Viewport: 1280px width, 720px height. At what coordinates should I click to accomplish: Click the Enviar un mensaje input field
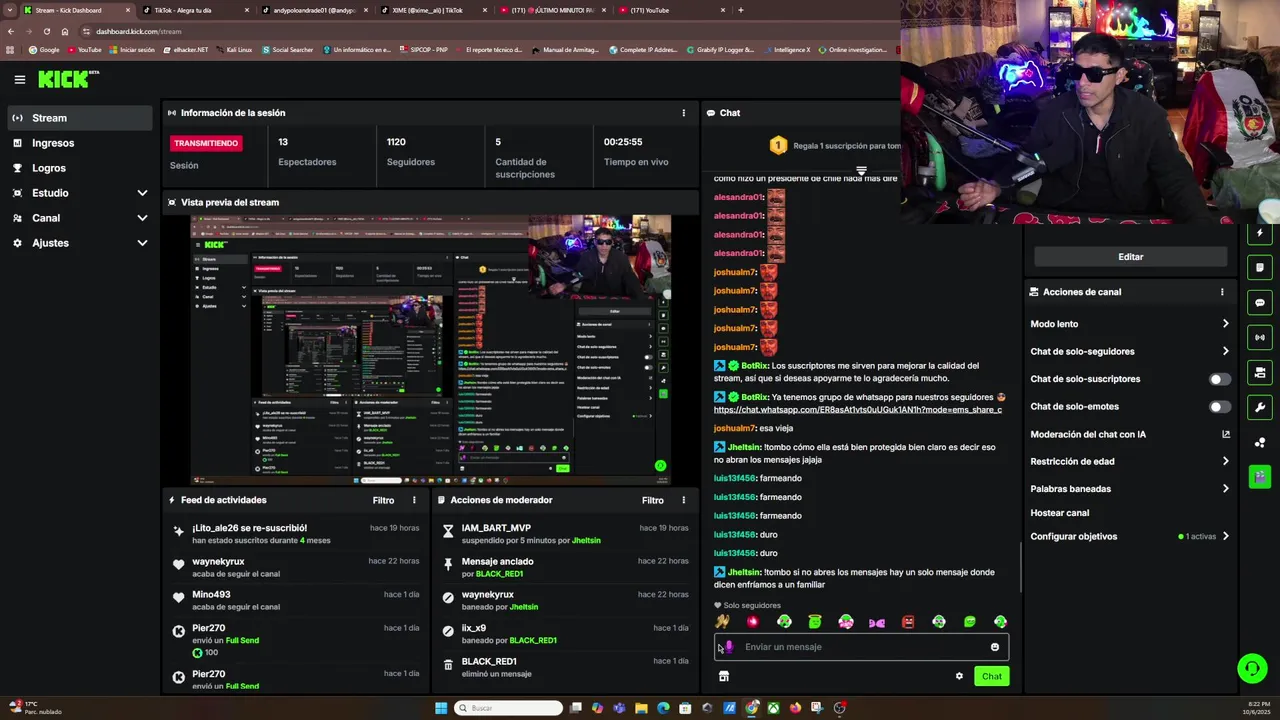coord(861,647)
